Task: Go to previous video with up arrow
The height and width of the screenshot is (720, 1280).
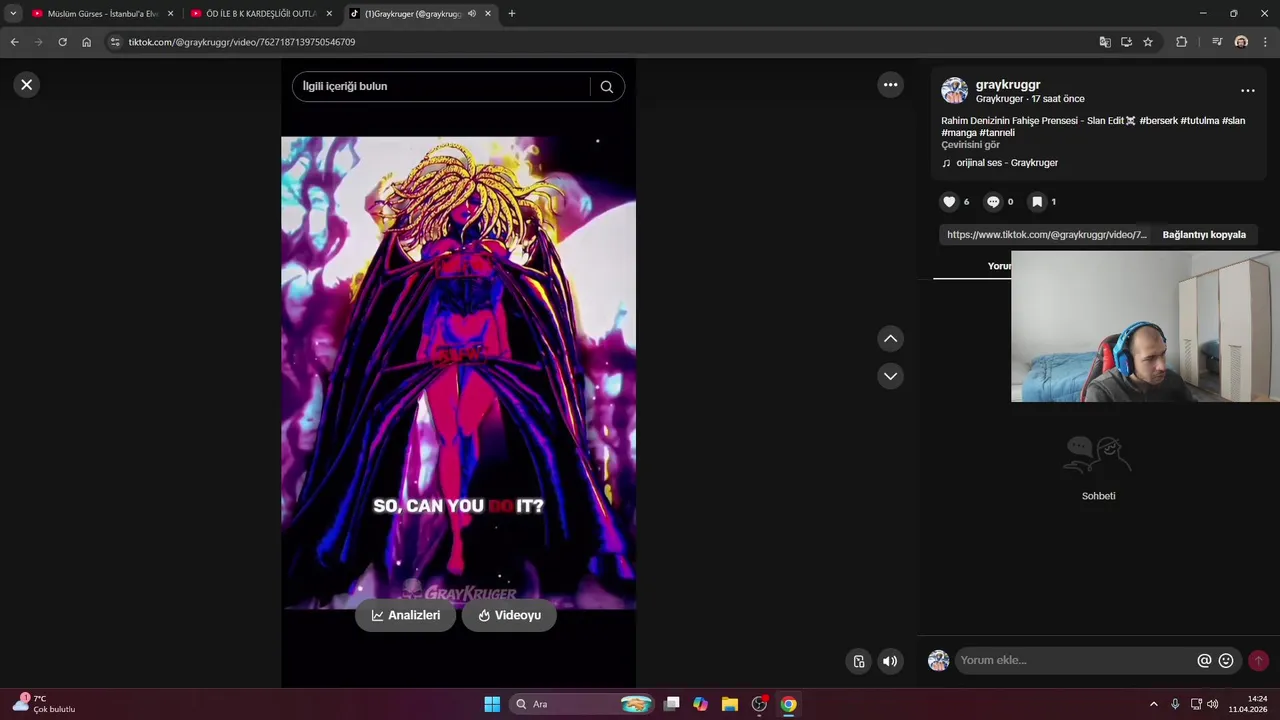Action: click(x=890, y=339)
